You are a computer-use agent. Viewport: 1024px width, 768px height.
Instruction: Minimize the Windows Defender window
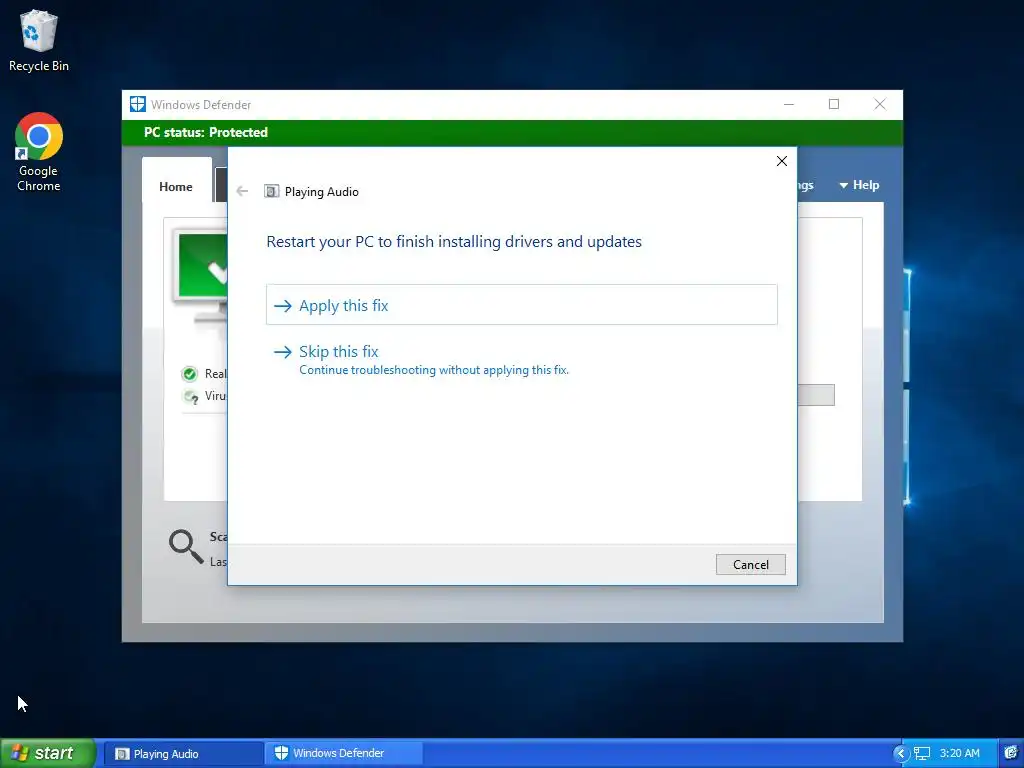tap(789, 104)
